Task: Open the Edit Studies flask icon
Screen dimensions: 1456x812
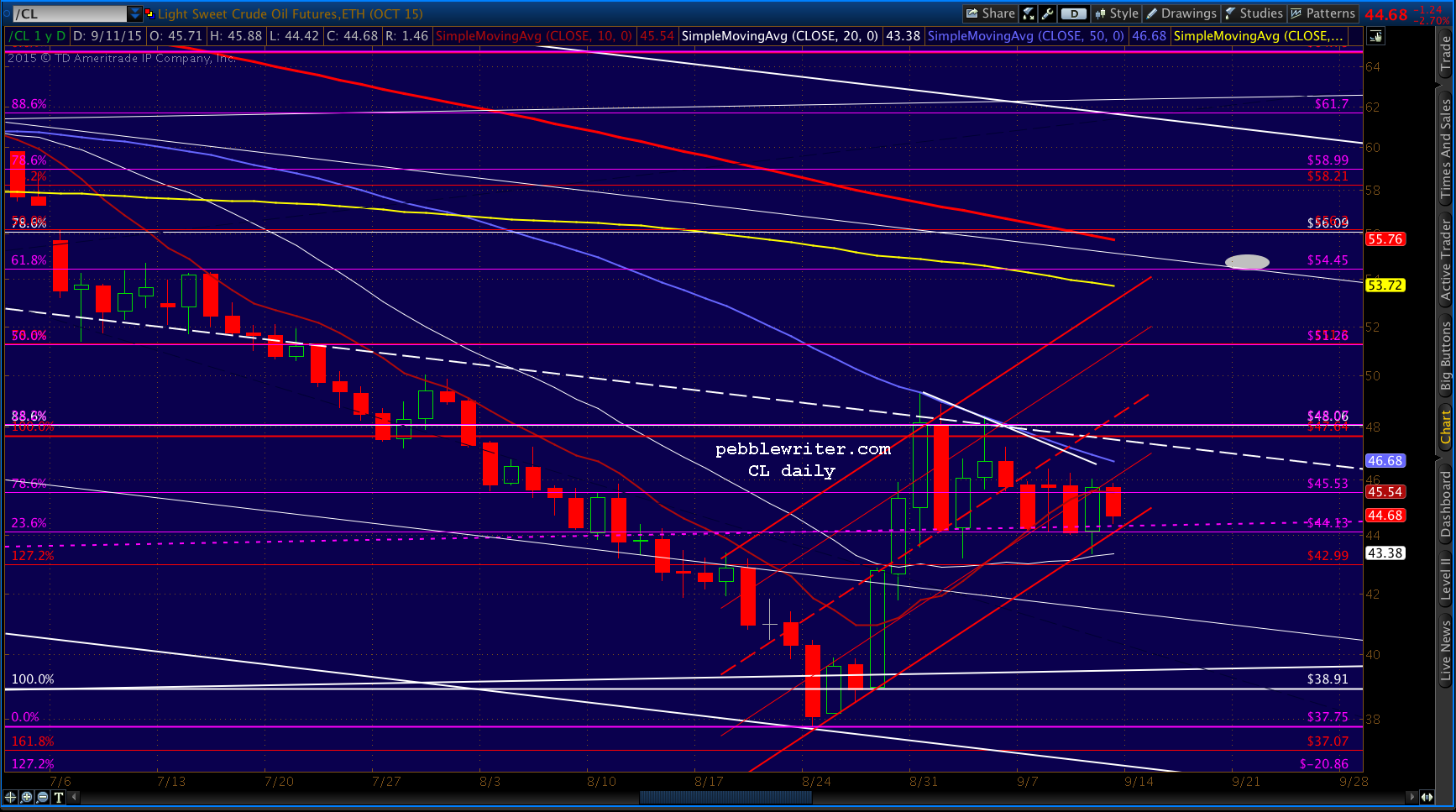Action: pos(1029,13)
